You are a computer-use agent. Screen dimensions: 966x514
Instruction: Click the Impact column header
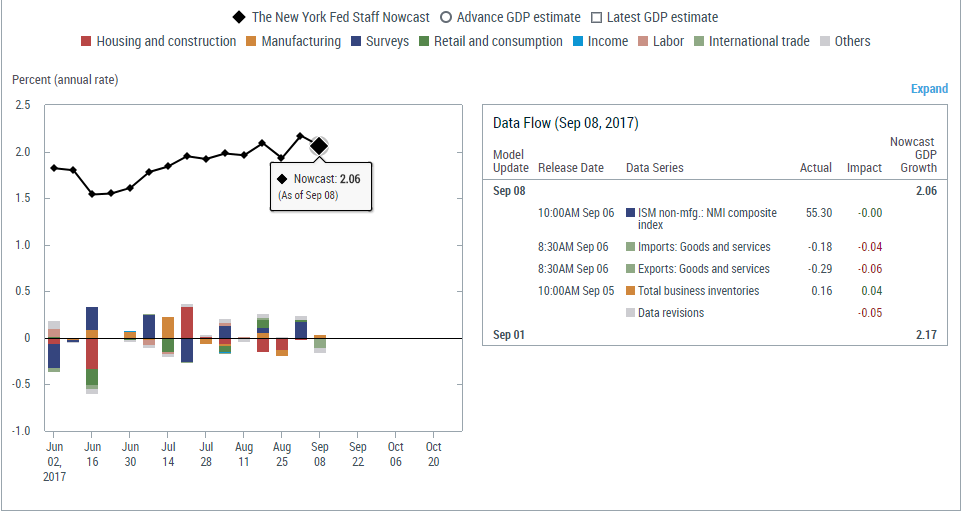coord(864,168)
